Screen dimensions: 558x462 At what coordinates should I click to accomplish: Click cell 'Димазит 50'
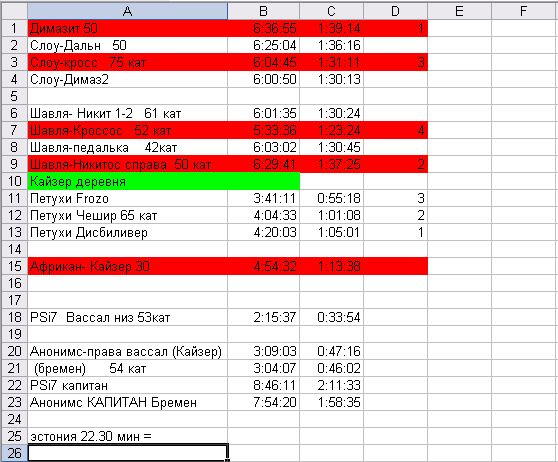point(127,28)
